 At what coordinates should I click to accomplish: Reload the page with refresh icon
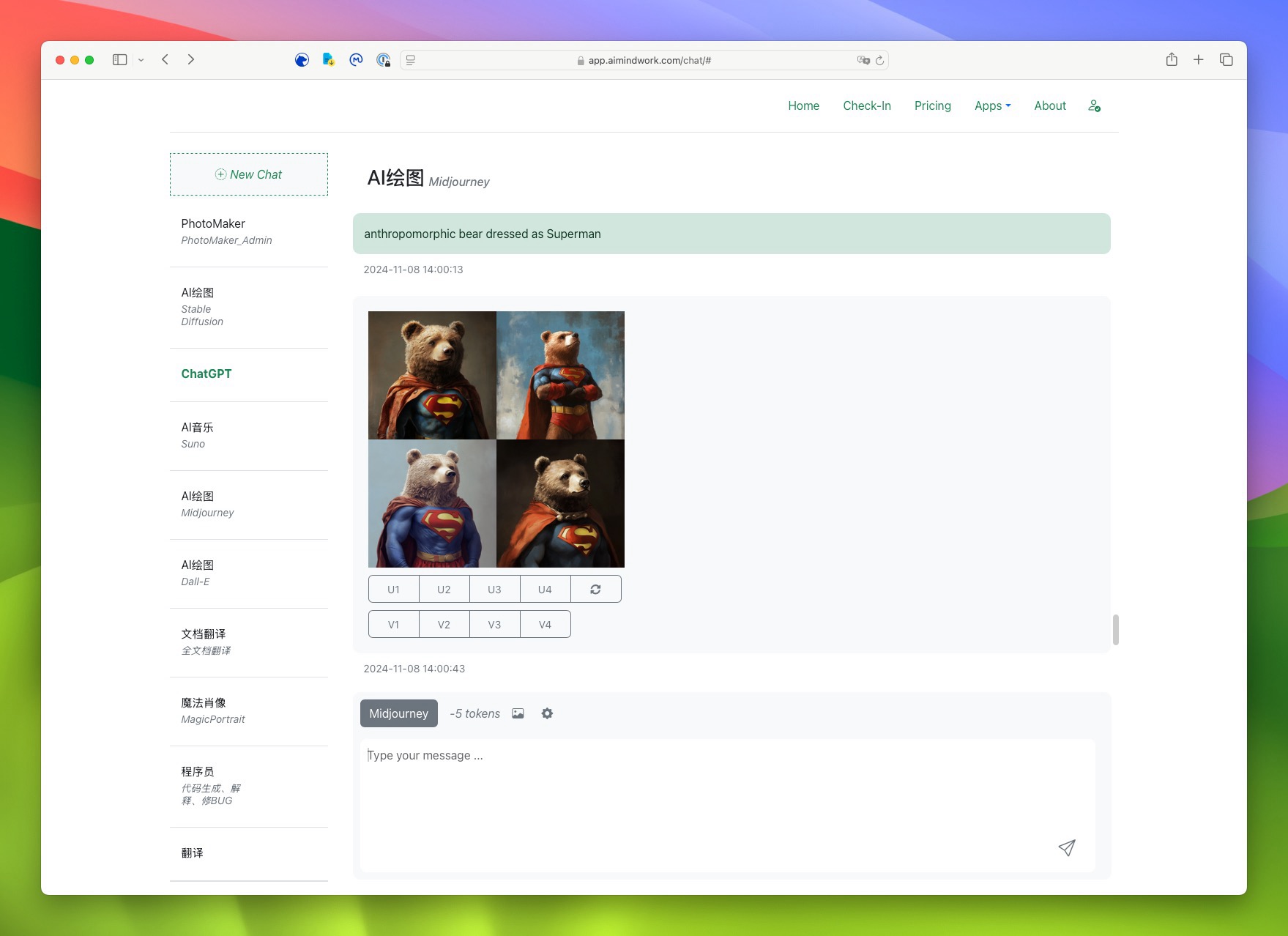coord(879,60)
